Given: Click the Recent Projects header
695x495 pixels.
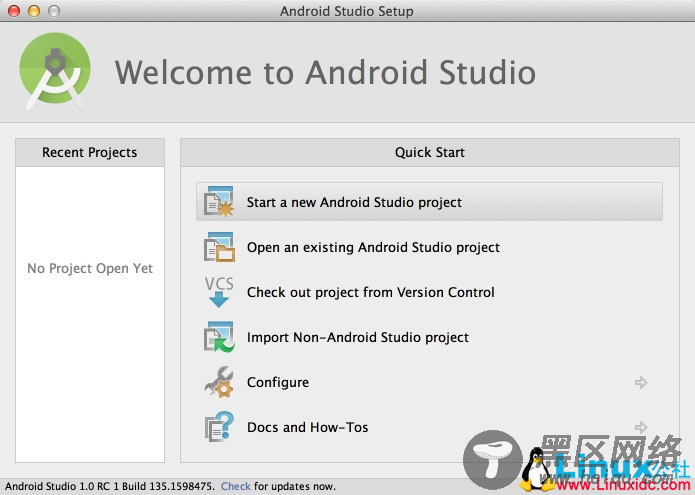Looking at the screenshot, I should click(x=90, y=152).
